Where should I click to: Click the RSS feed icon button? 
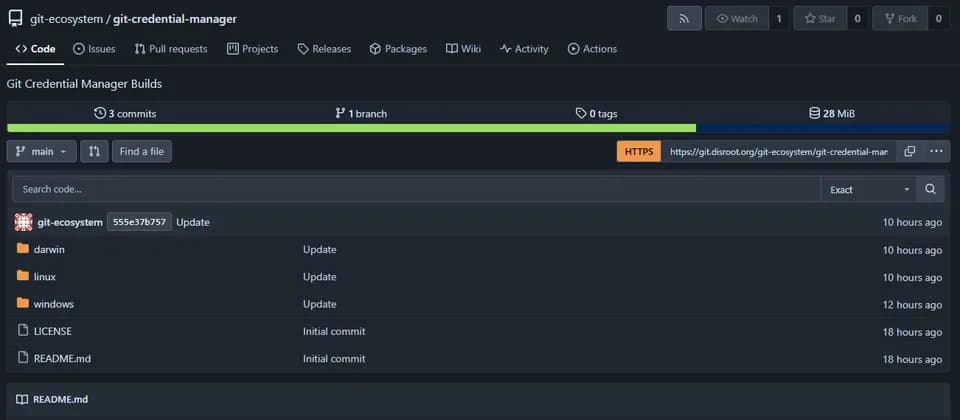684,18
